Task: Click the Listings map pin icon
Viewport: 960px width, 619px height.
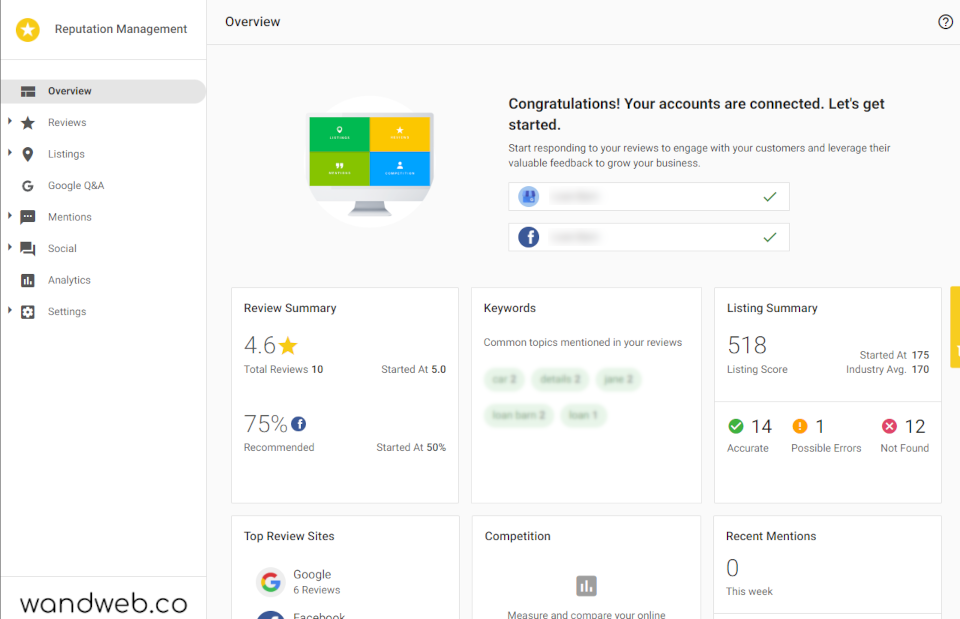Action: tap(28, 154)
